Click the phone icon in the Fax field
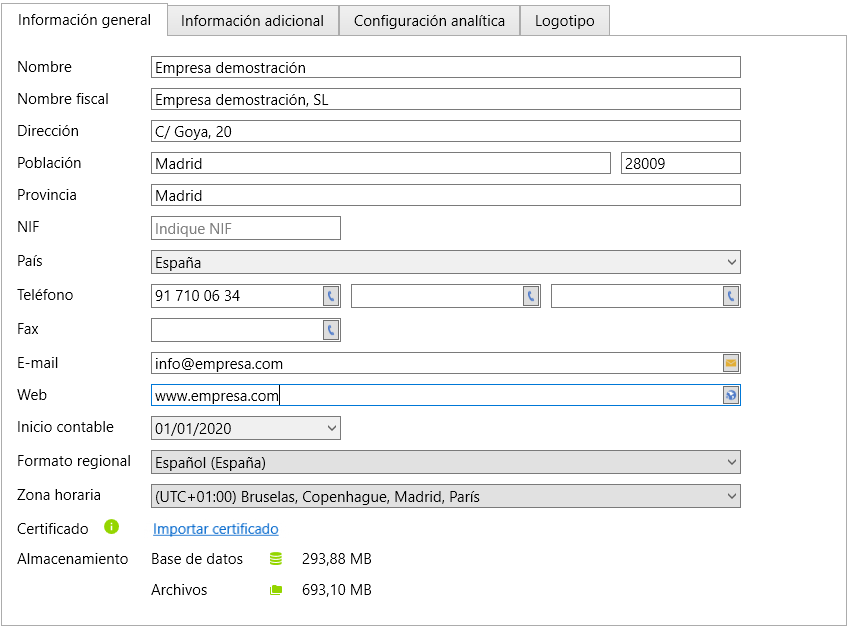The image size is (848, 626). coord(331,330)
